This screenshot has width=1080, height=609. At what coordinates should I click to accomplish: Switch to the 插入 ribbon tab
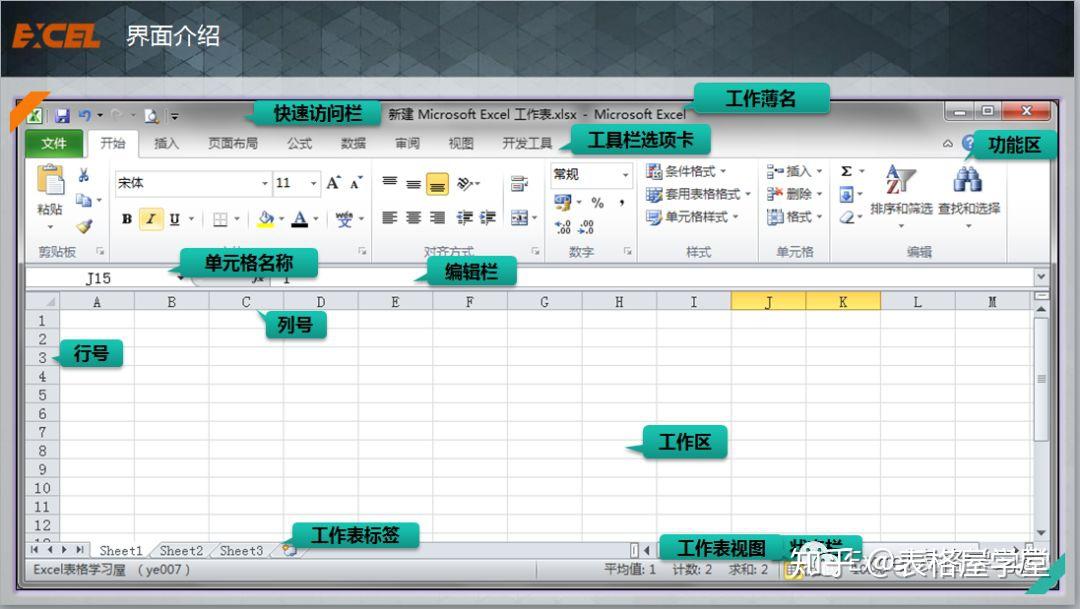point(167,142)
